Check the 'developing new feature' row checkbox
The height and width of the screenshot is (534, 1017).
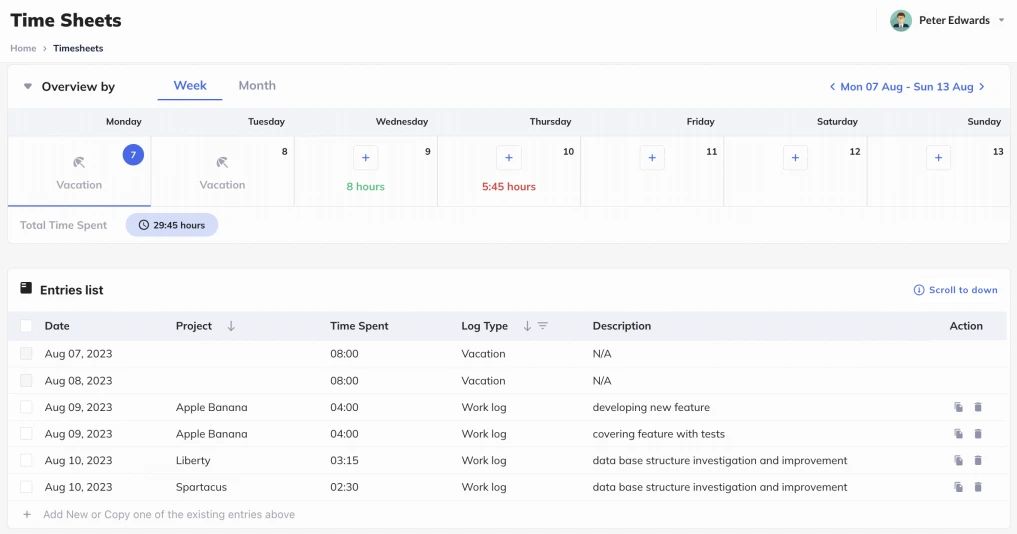point(26,407)
